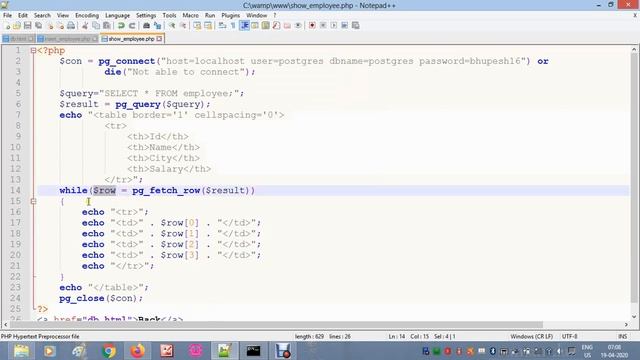Cut selection with the scissors icon

(x=85, y=26)
